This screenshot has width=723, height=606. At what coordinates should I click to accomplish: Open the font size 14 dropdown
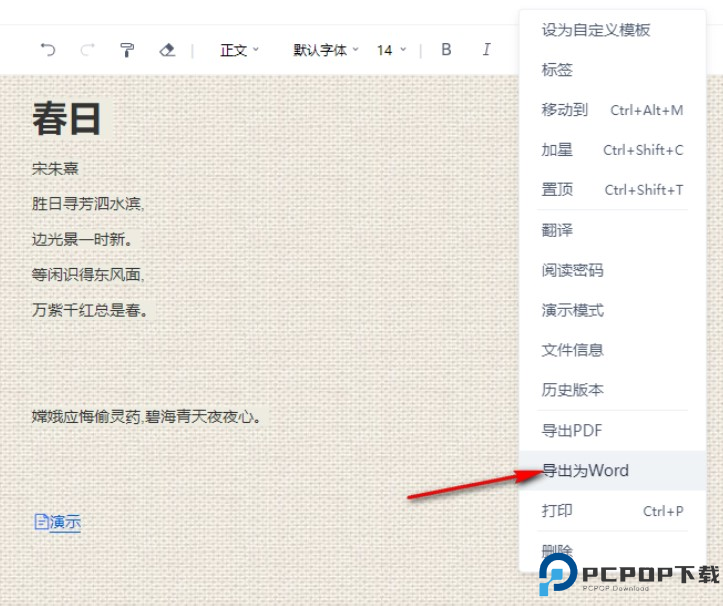pyautogui.click(x=391, y=50)
